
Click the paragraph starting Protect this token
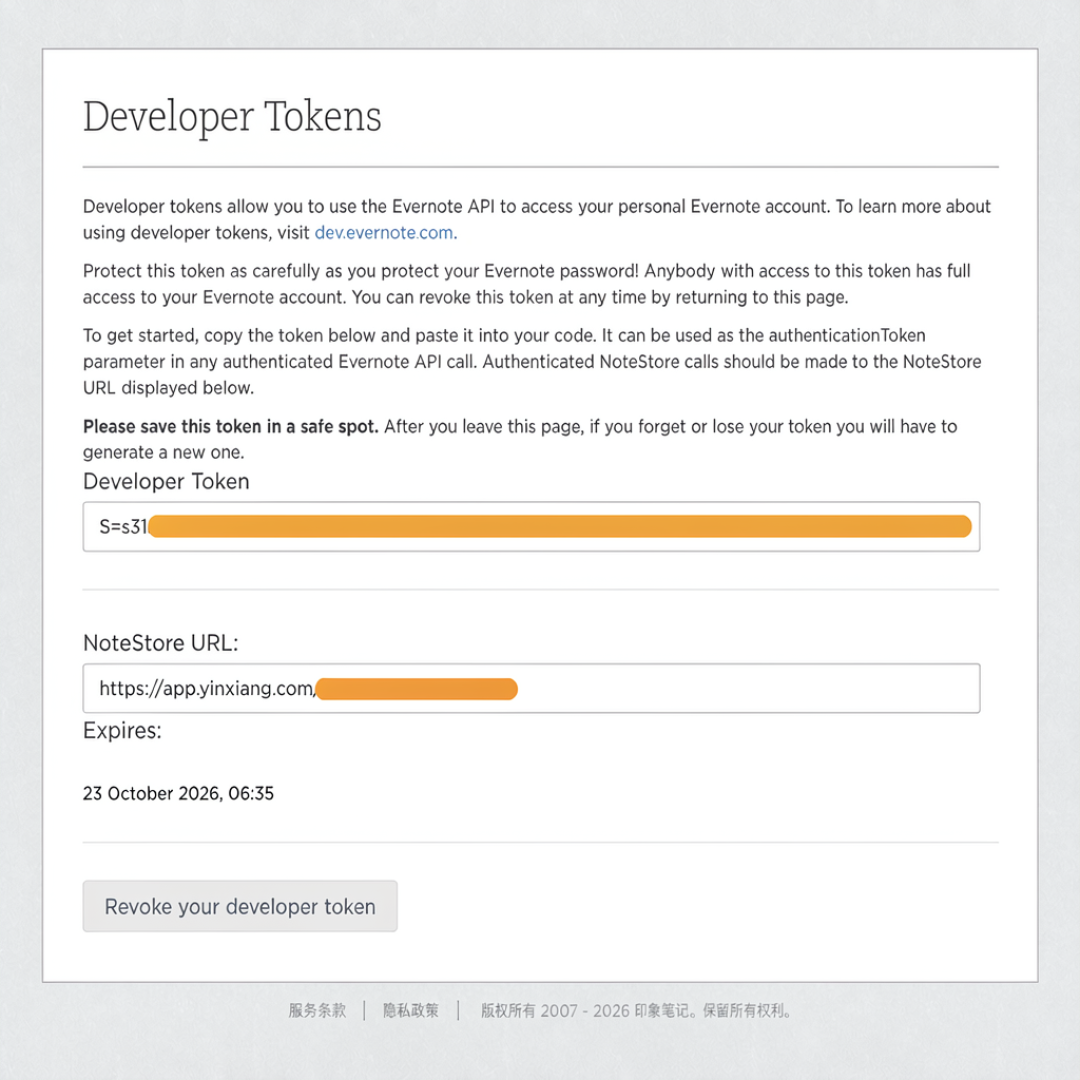coord(527,284)
